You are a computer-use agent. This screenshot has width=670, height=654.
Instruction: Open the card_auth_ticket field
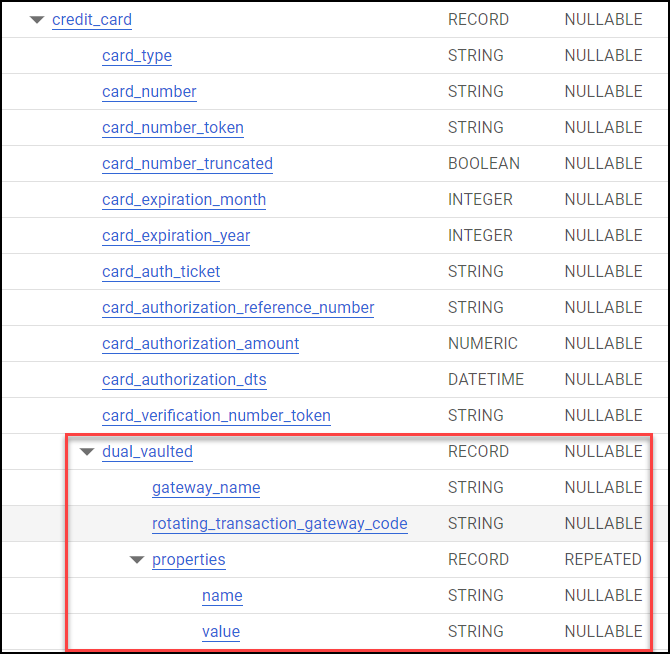(161, 272)
